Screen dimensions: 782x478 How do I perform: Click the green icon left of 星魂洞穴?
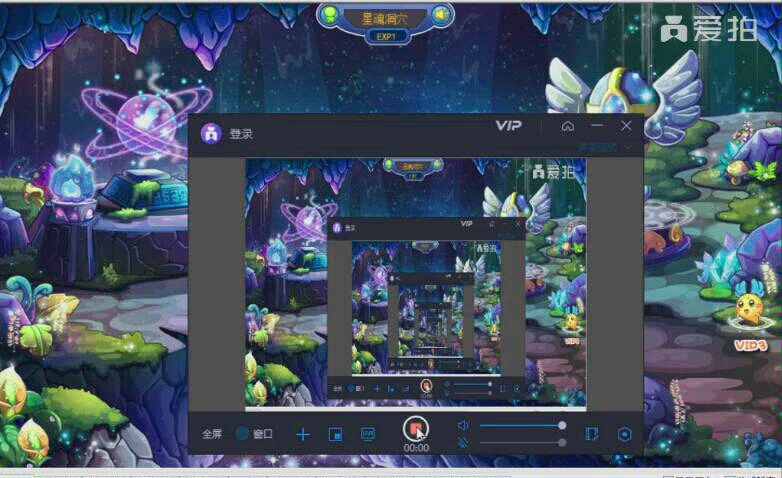tap(329, 15)
